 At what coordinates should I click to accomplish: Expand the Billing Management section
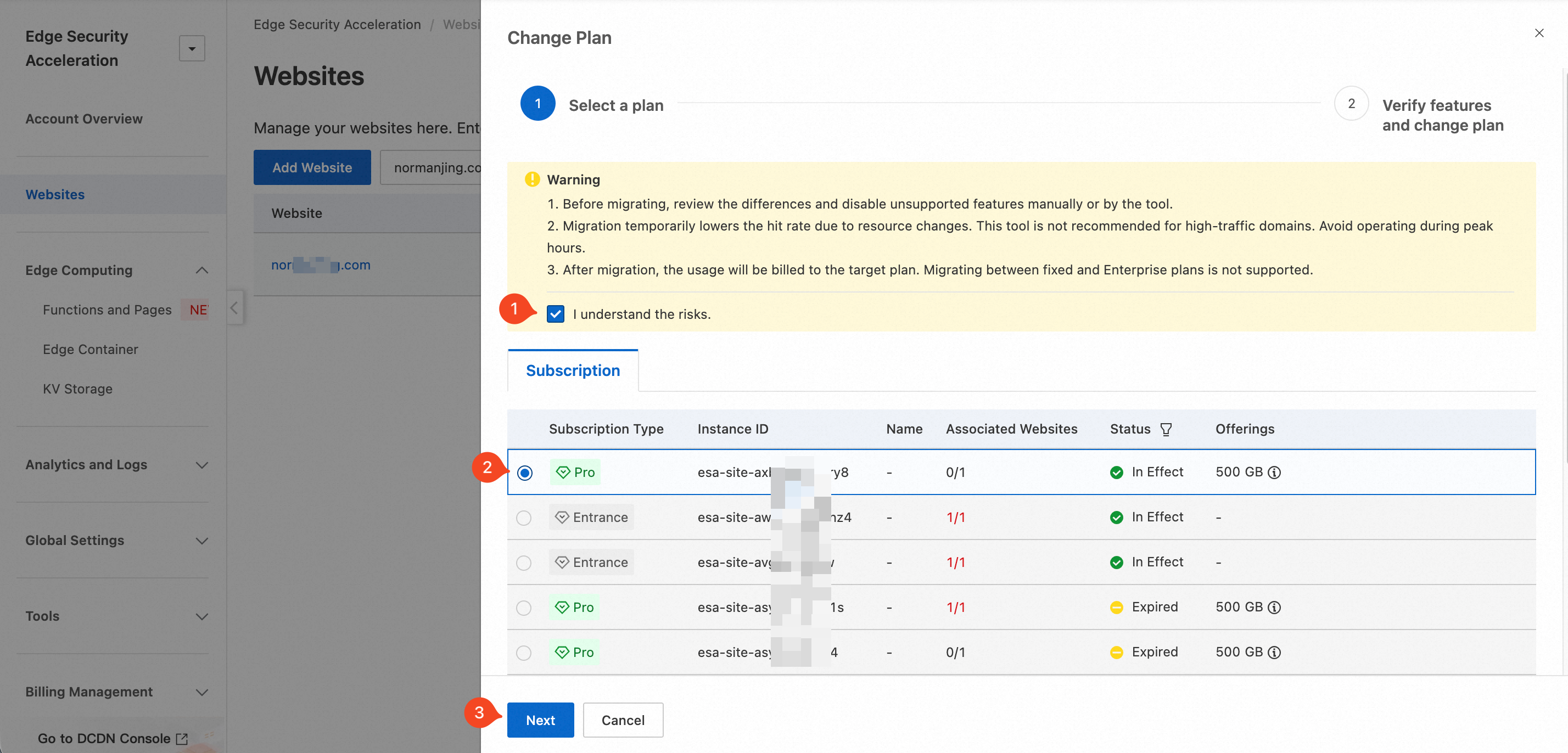click(201, 692)
